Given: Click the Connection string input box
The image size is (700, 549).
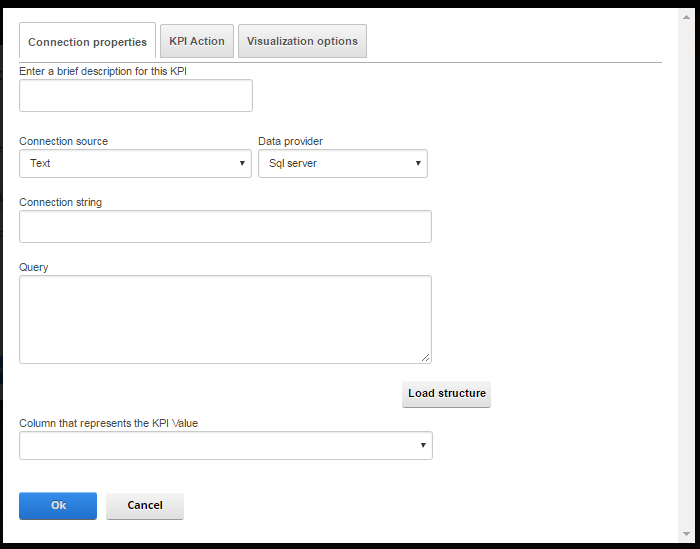Looking at the screenshot, I should tap(225, 227).
